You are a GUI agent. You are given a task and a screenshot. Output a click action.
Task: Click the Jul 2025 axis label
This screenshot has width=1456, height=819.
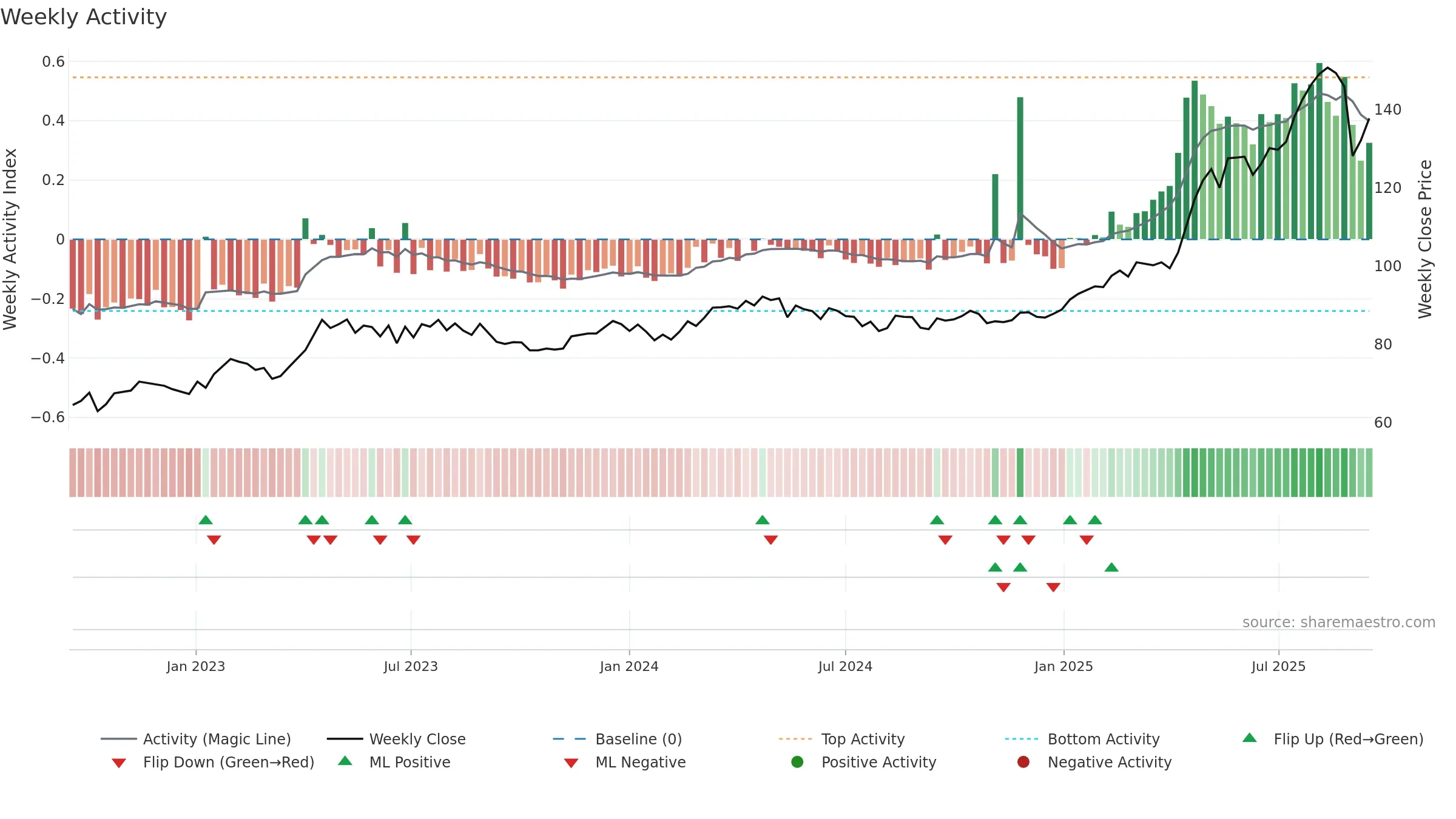[1278, 666]
